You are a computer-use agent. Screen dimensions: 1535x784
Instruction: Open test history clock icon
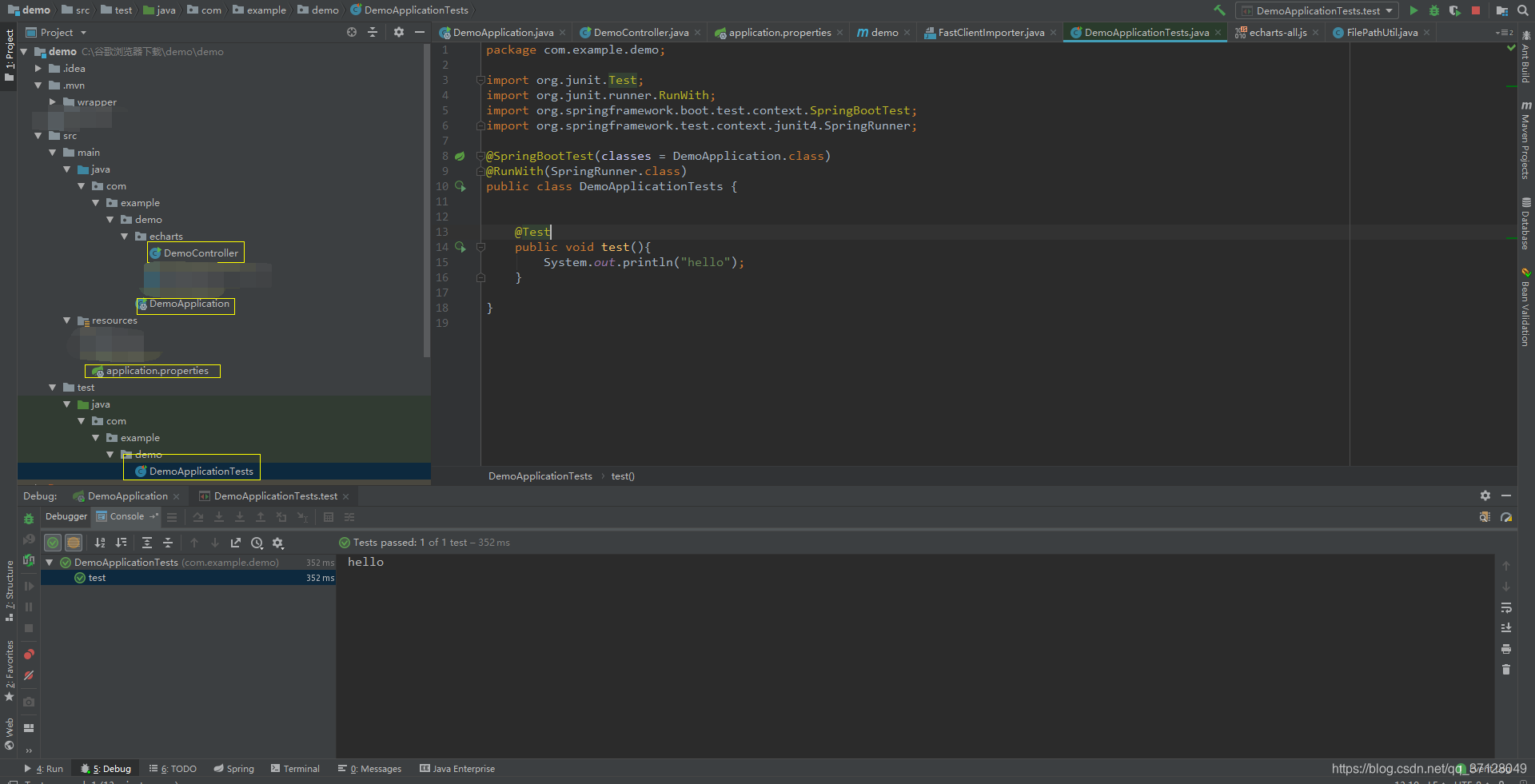tap(257, 543)
